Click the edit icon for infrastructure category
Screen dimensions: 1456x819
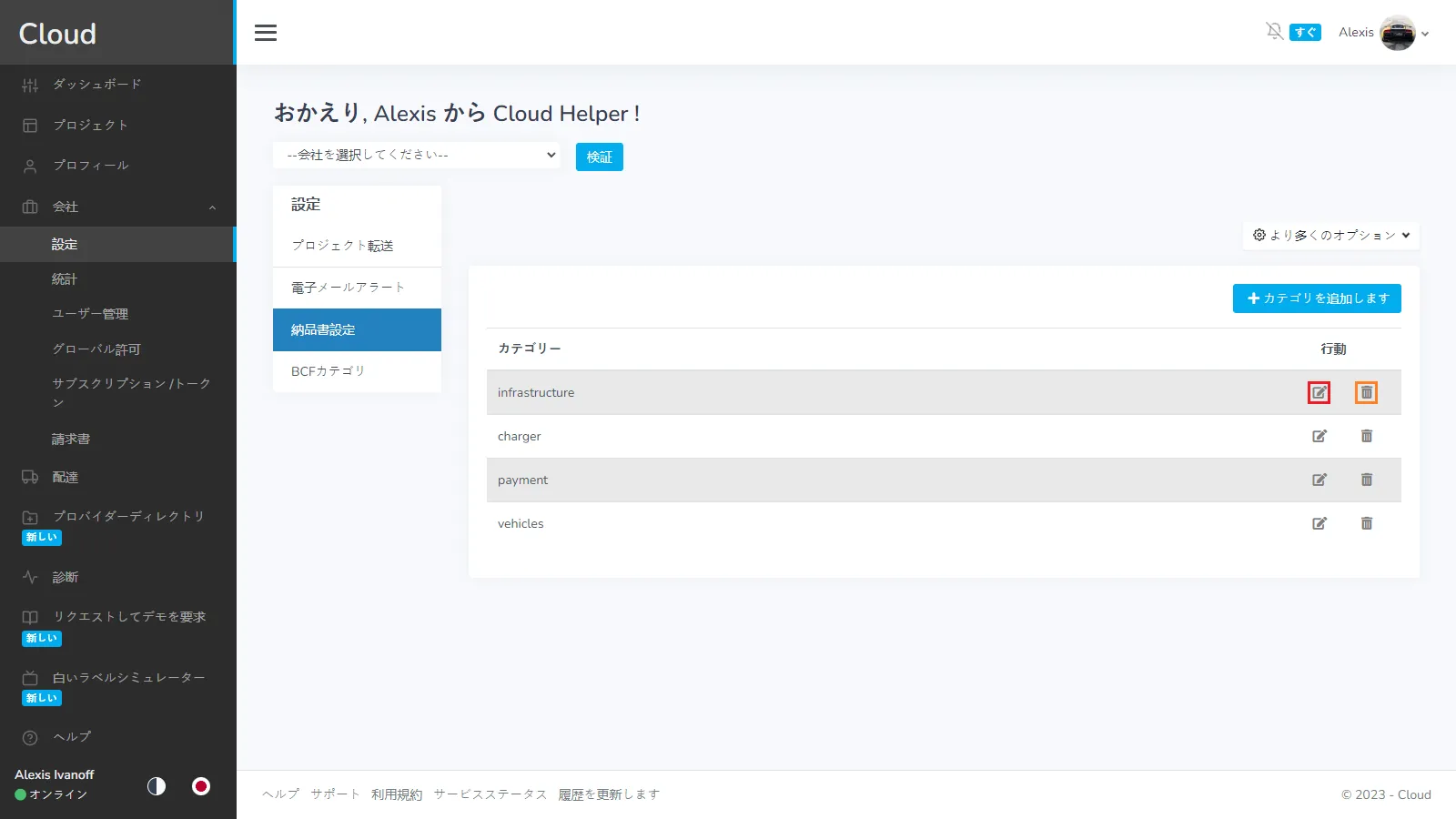point(1319,392)
